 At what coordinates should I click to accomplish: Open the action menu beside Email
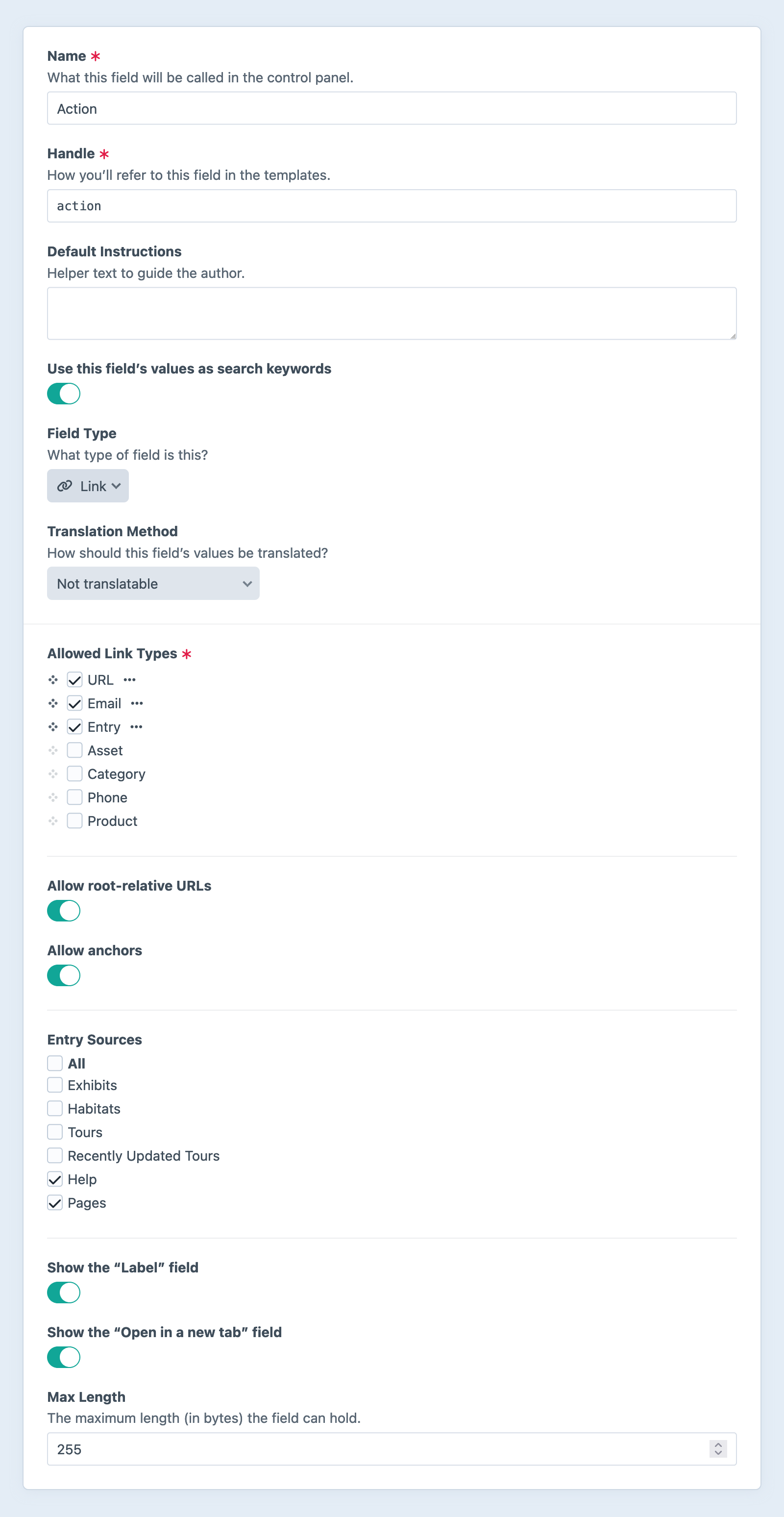tap(137, 702)
